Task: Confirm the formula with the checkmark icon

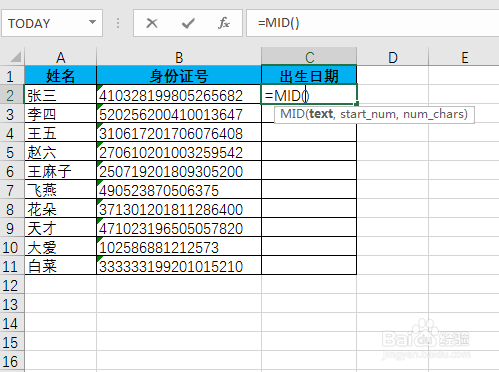Action: 188,23
